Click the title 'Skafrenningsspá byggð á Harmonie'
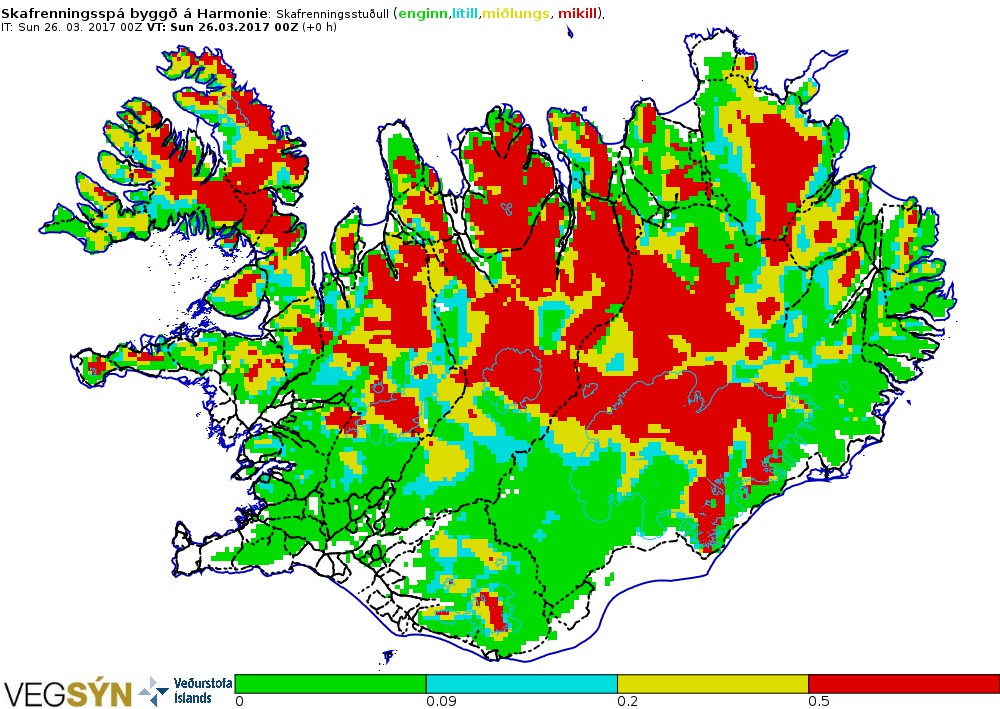This screenshot has width=1000, height=709. point(135,13)
